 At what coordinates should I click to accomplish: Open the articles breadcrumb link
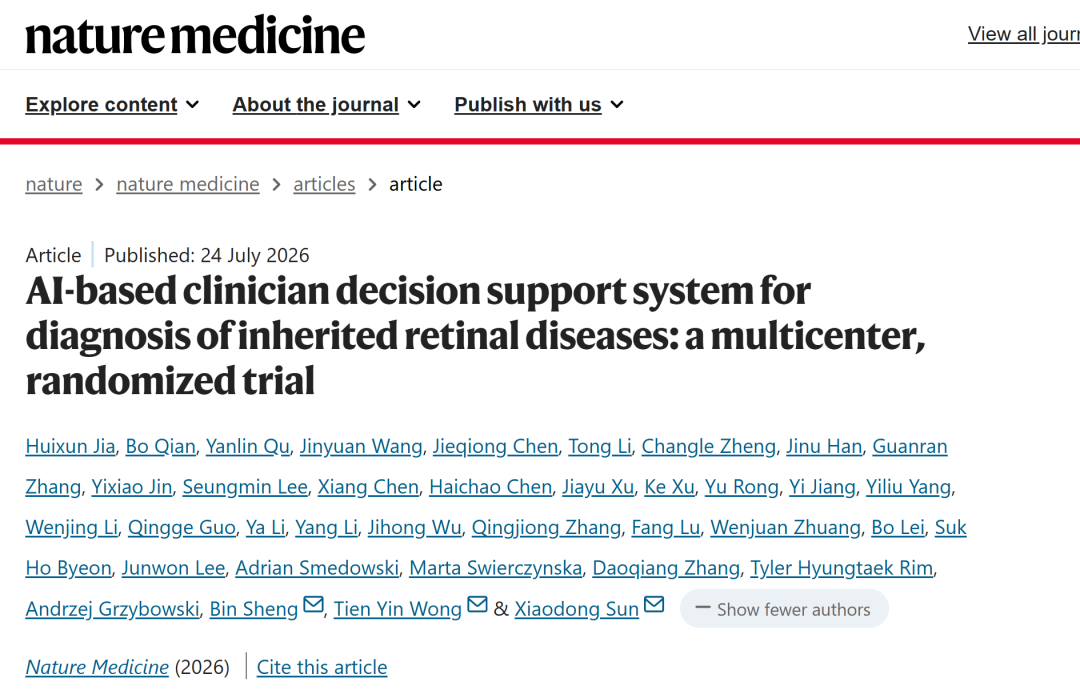(324, 184)
